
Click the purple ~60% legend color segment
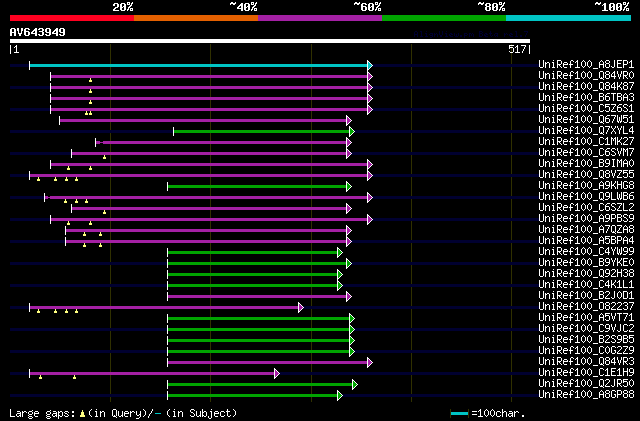click(x=320, y=18)
